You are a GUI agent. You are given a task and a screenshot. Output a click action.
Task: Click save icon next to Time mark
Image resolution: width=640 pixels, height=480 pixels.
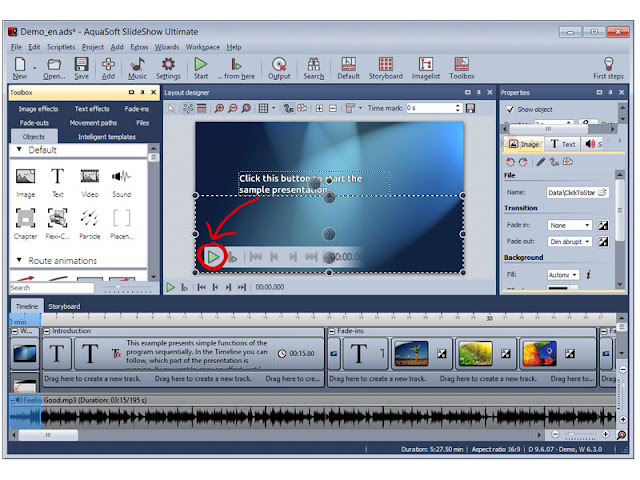(471, 108)
